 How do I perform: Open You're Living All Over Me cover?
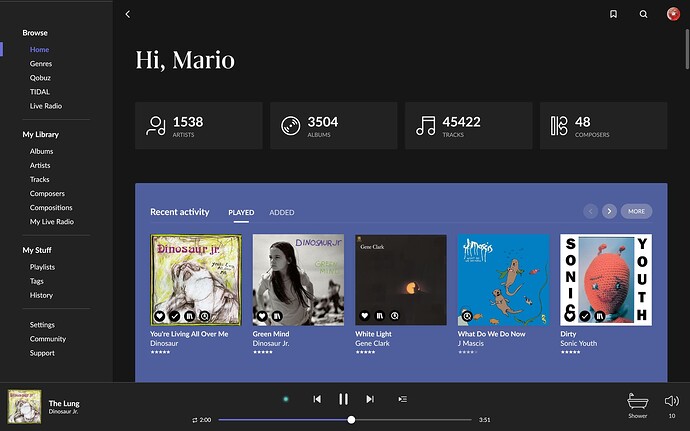pyautogui.click(x=196, y=280)
